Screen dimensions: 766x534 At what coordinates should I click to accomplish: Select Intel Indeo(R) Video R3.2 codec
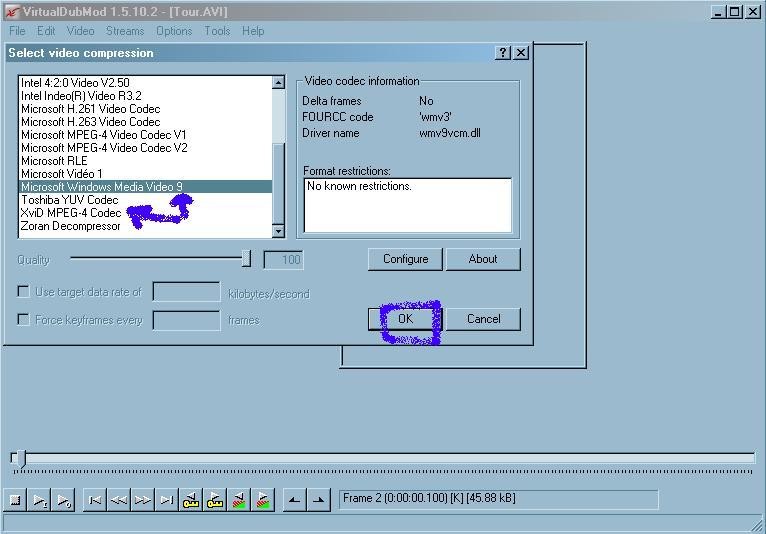[146, 96]
